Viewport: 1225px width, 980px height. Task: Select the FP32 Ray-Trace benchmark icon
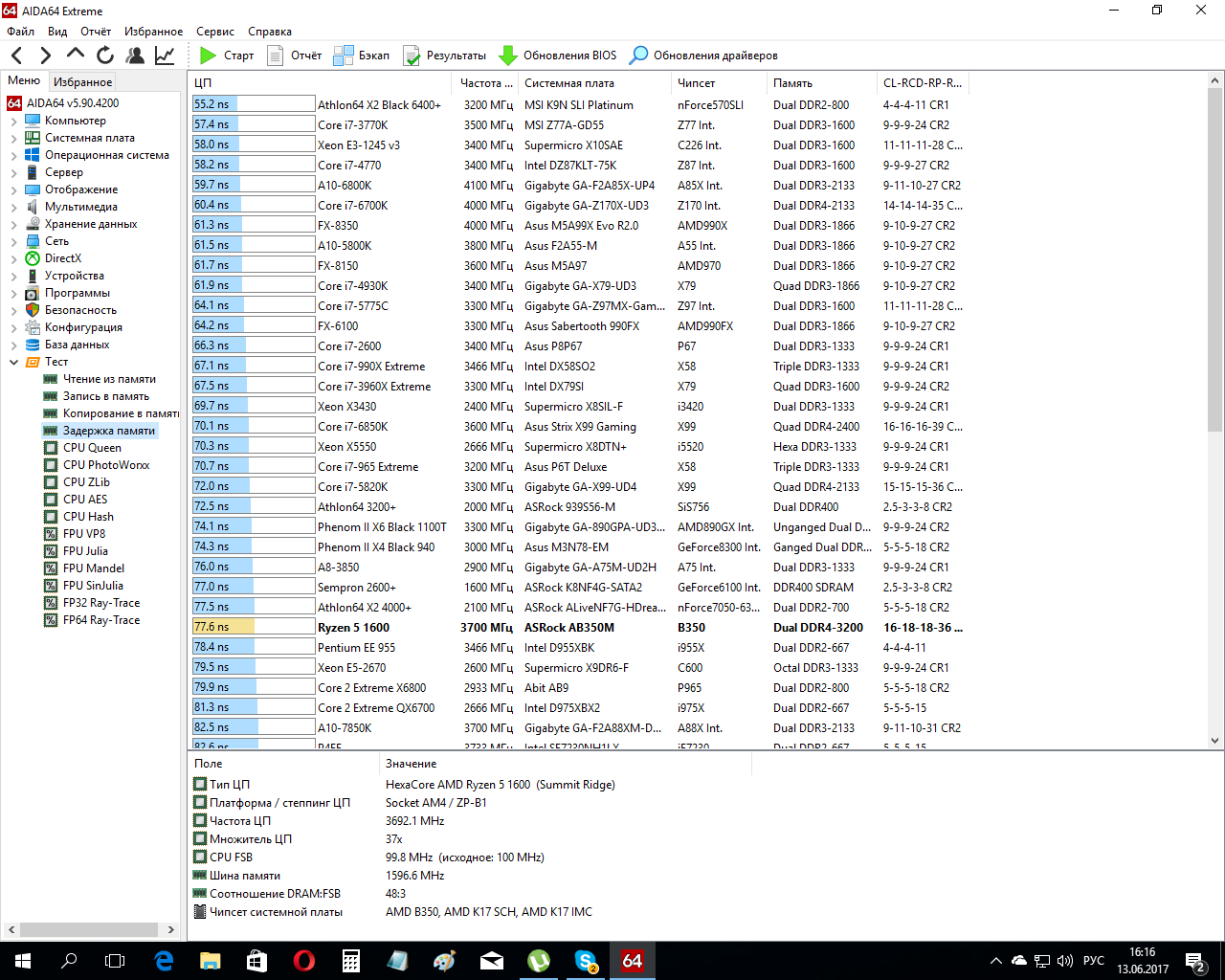click(51, 603)
